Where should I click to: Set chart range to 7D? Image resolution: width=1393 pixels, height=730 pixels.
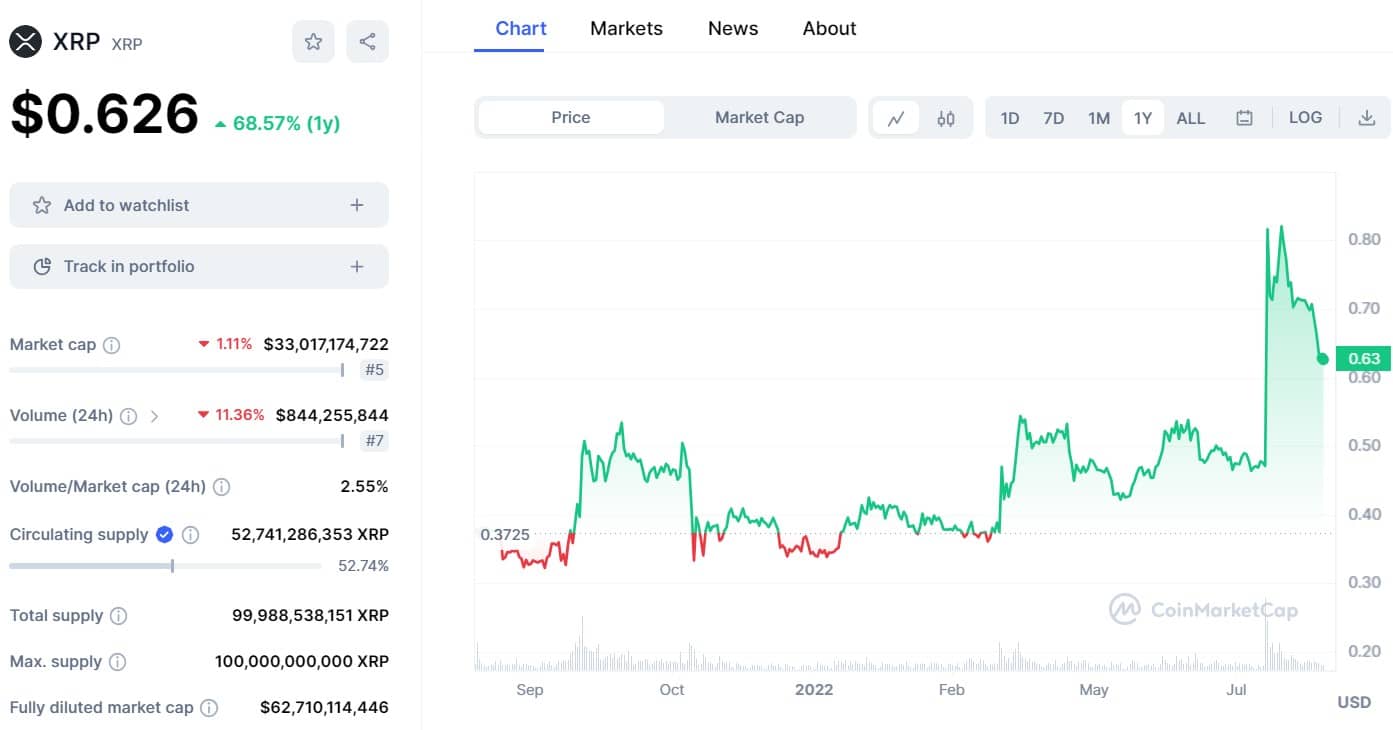coord(1053,118)
